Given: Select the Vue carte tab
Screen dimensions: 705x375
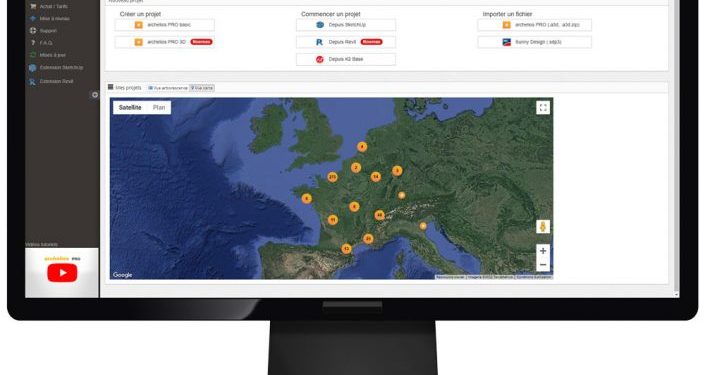Looking at the screenshot, I should pos(202,88).
